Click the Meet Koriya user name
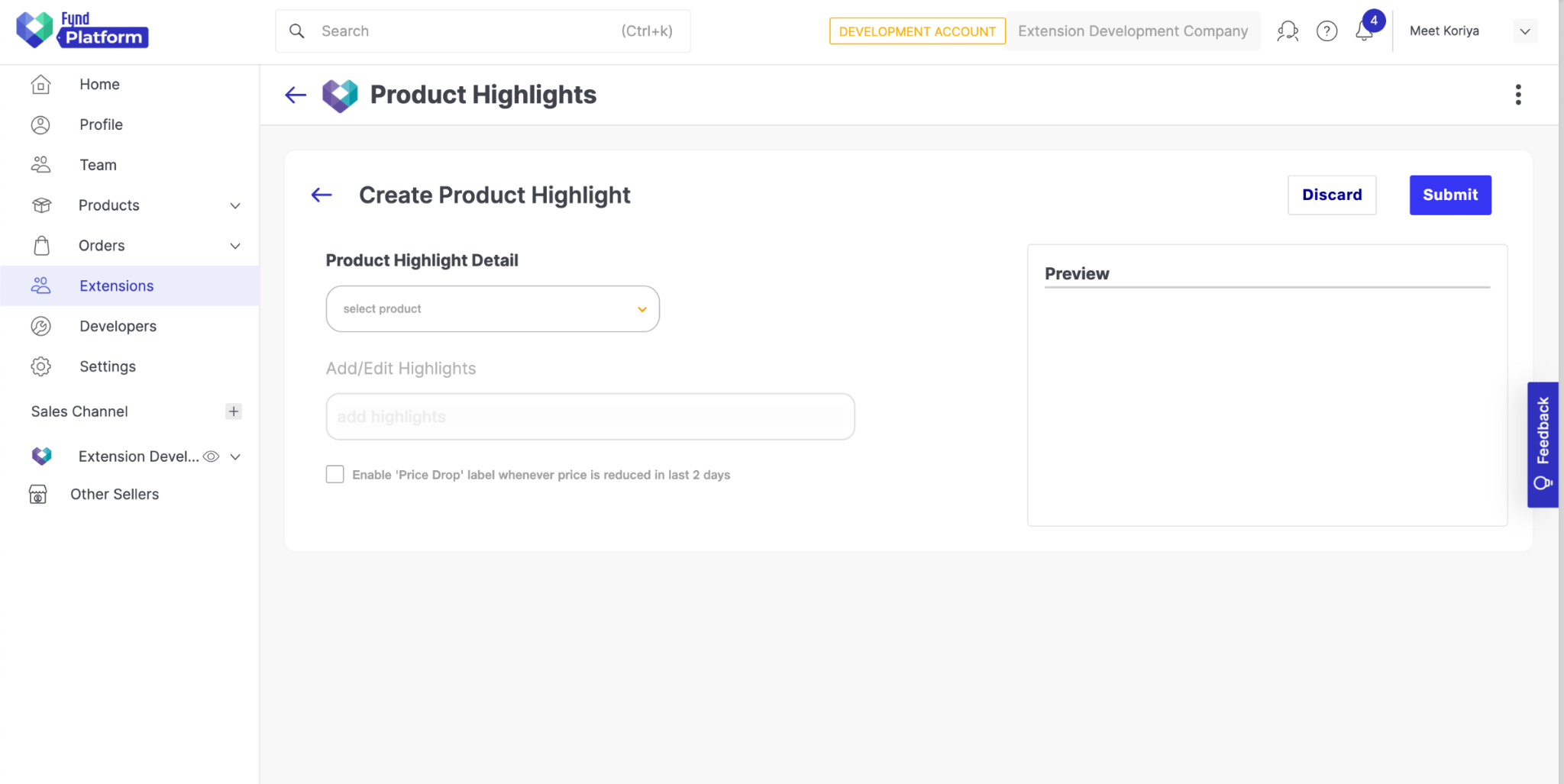The width and height of the screenshot is (1564, 784). [1444, 31]
